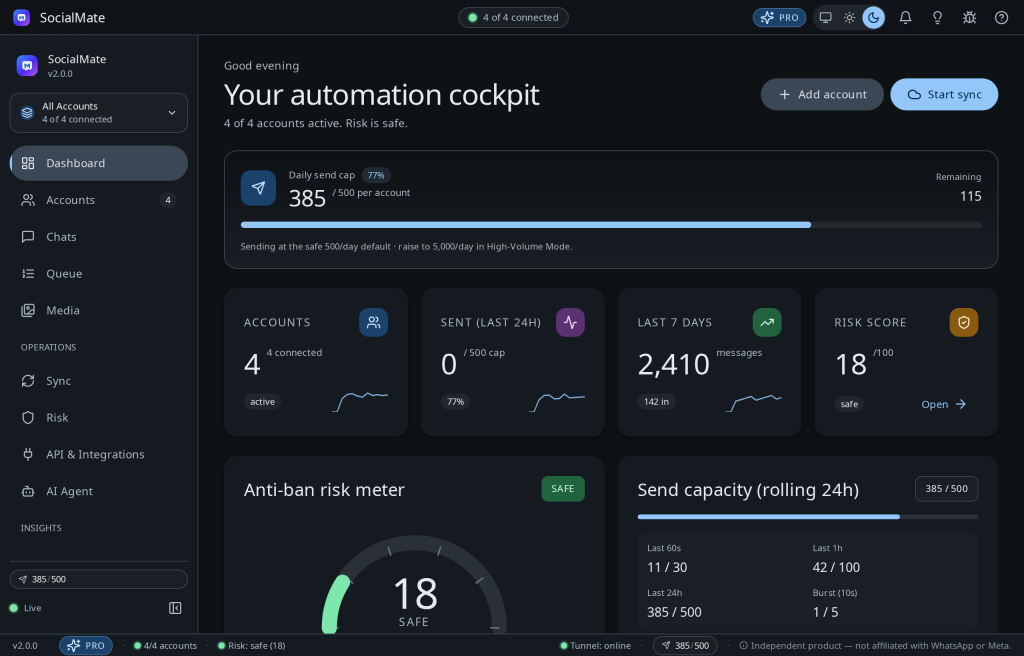Click the '142 in' badge
Image resolution: width=1024 pixels, height=656 pixels.
pyautogui.click(x=656, y=402)
